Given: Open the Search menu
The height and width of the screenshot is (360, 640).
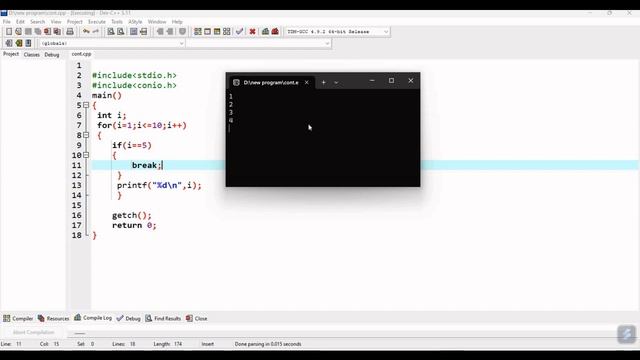Looking at the screenshot, I should coord(38,22).
